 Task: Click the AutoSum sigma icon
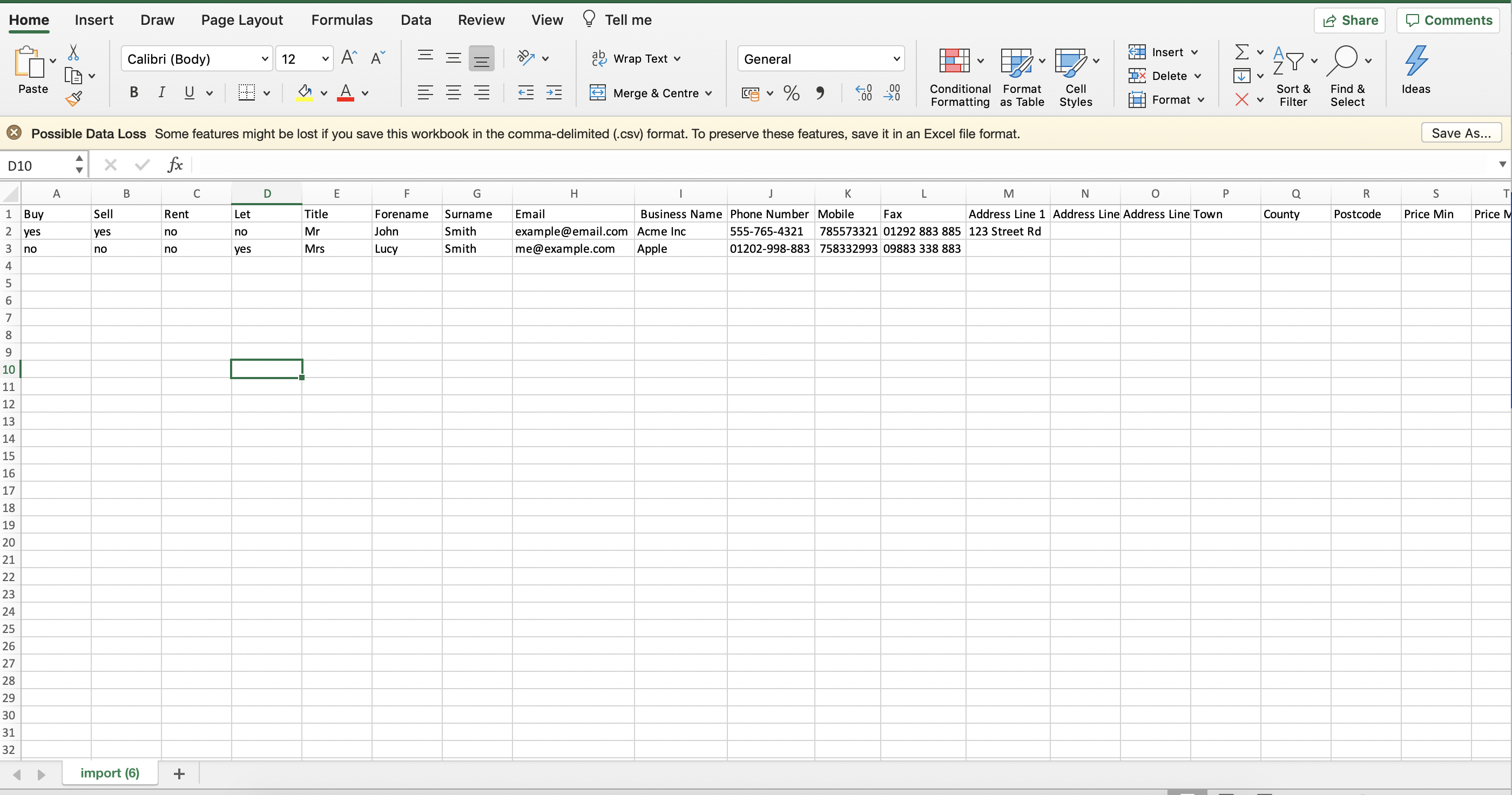pos(1241,52)
